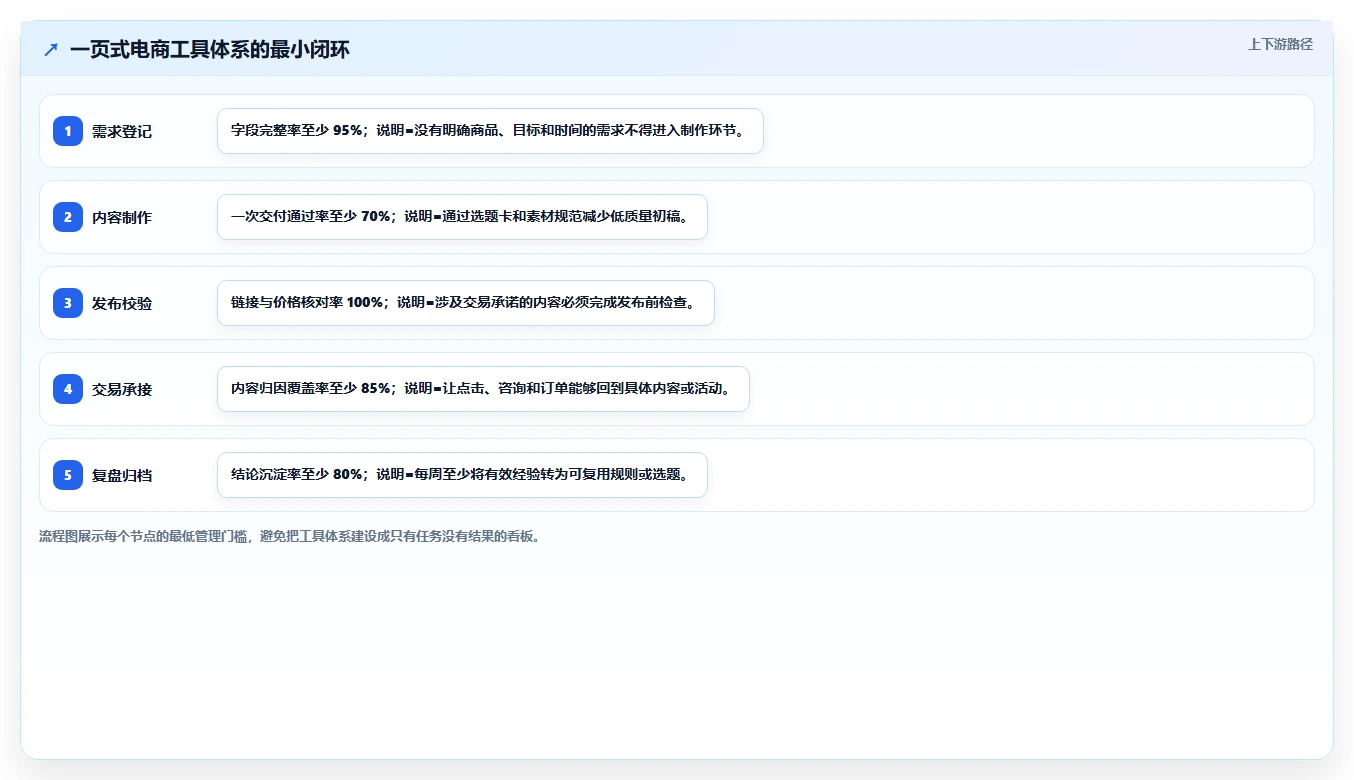Select the 内容制作 step label
The width and height of the screenshot is (1354, 780).
[122, 217]
